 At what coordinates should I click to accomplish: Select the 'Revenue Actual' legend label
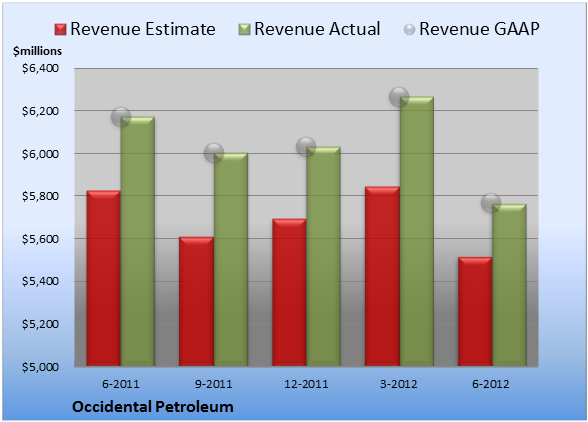point(317,29)
